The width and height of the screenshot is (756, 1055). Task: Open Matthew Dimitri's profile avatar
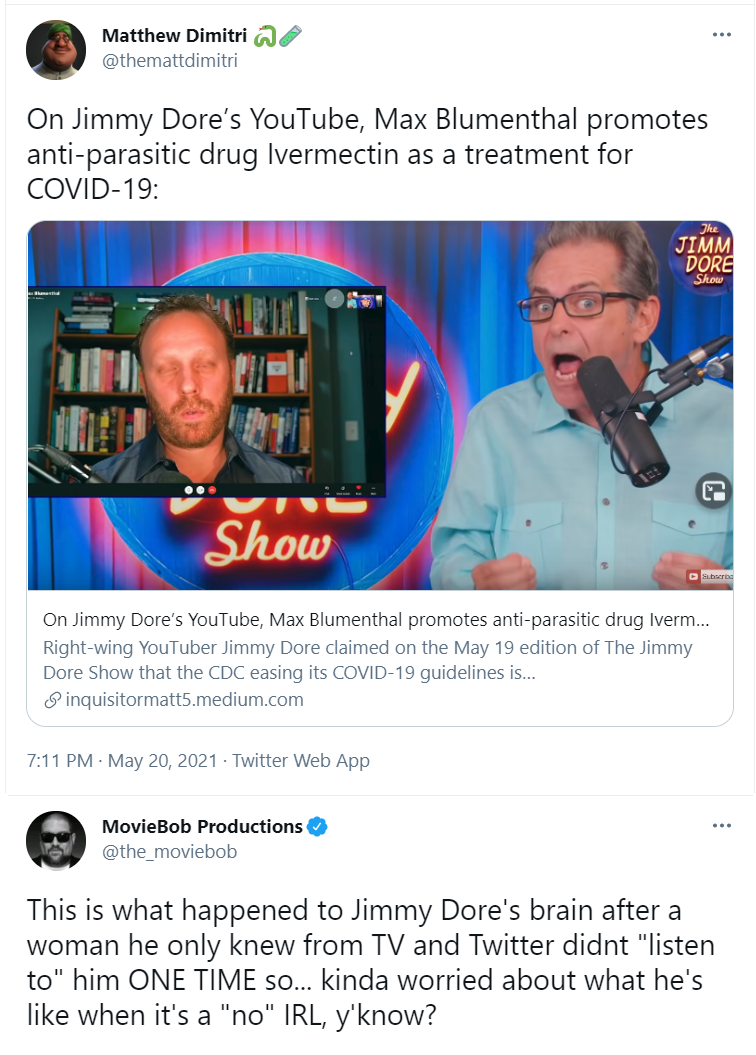(56, 50)
